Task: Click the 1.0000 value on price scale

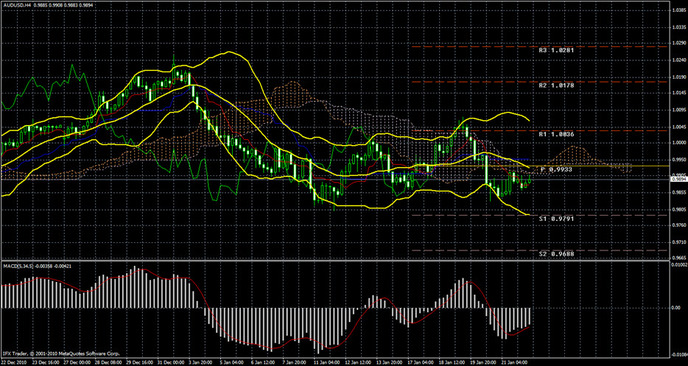Action: [678, 143]
